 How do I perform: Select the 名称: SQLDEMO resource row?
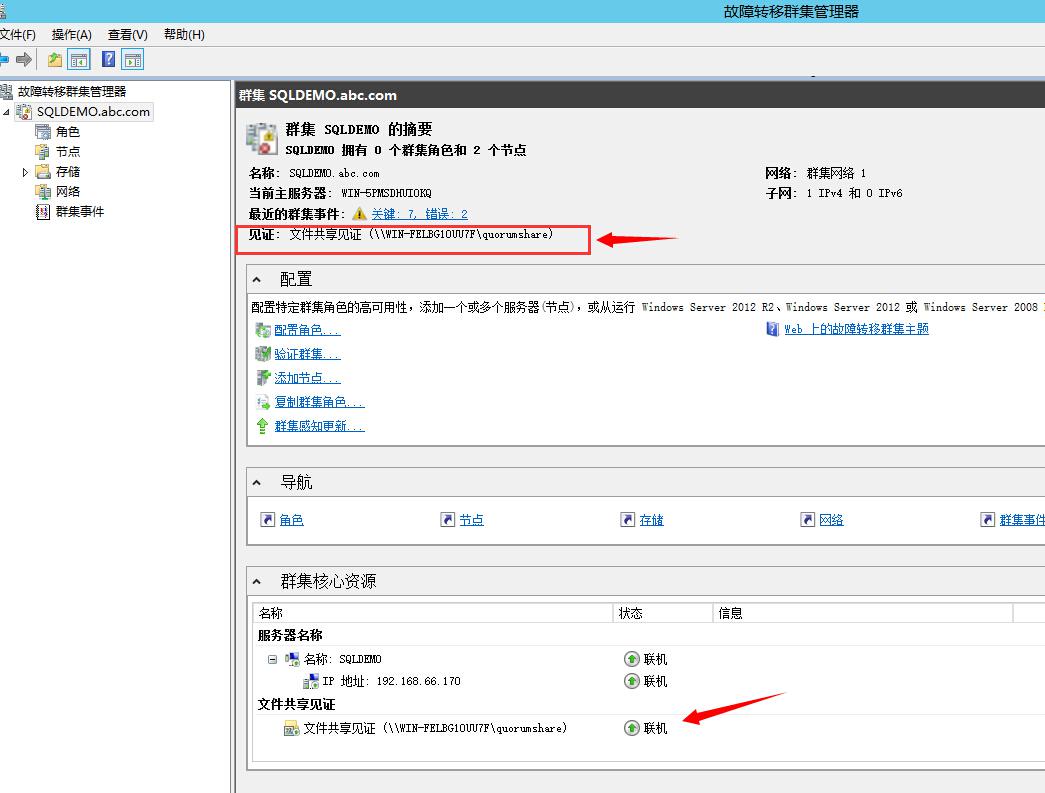coord(342,659)
